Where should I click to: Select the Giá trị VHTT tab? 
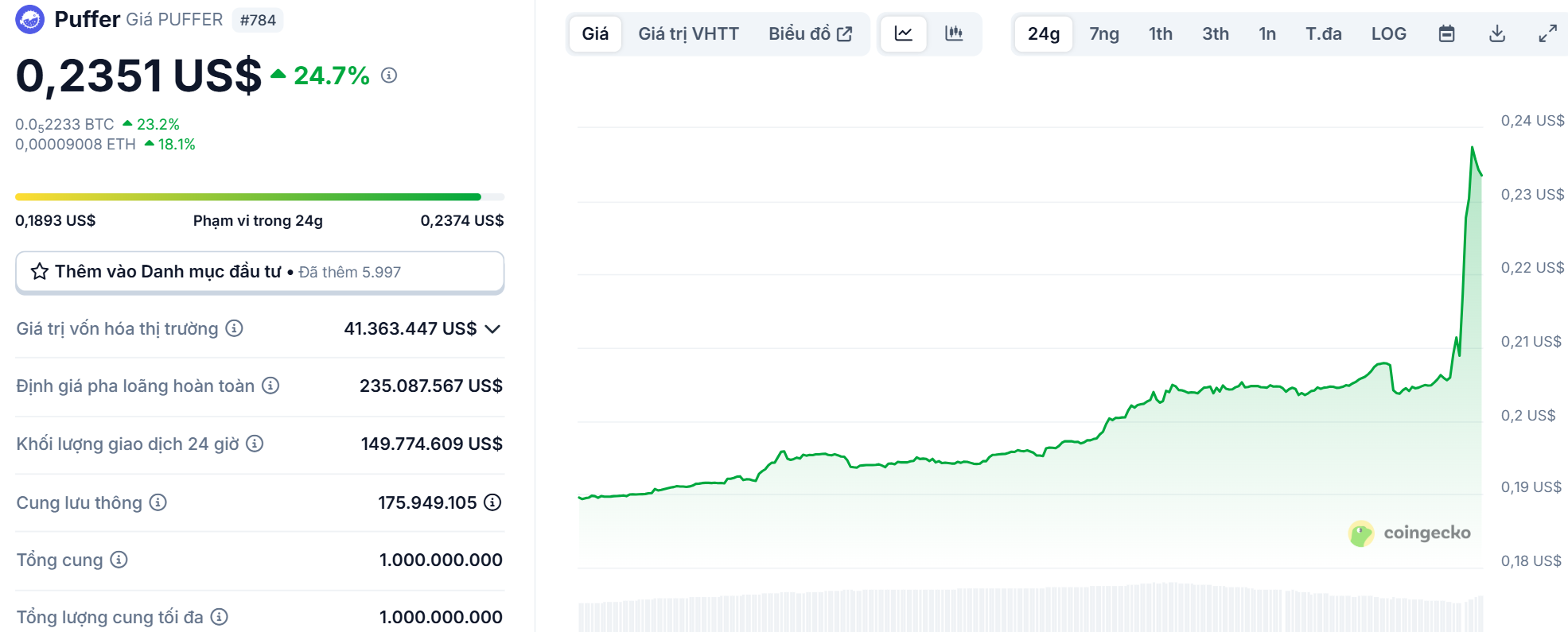click(x=689, y=34)
